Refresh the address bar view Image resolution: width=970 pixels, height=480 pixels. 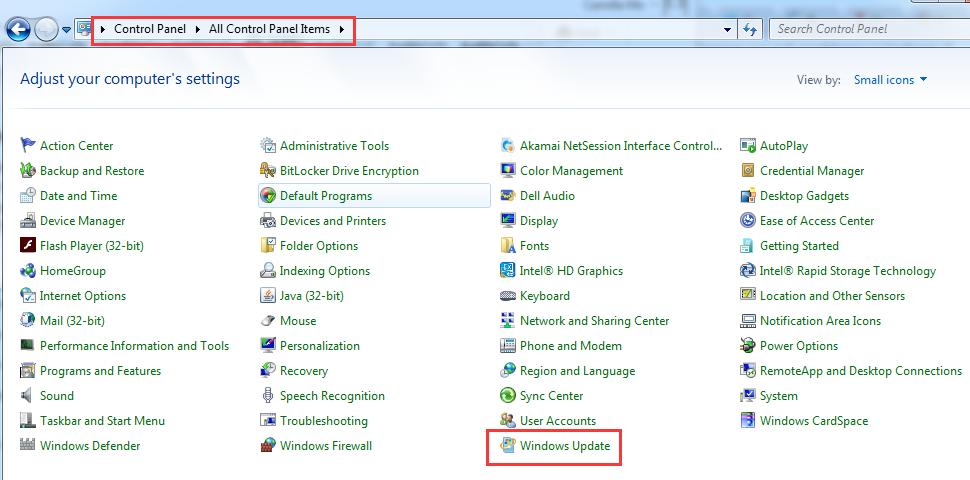coord(750,29)
